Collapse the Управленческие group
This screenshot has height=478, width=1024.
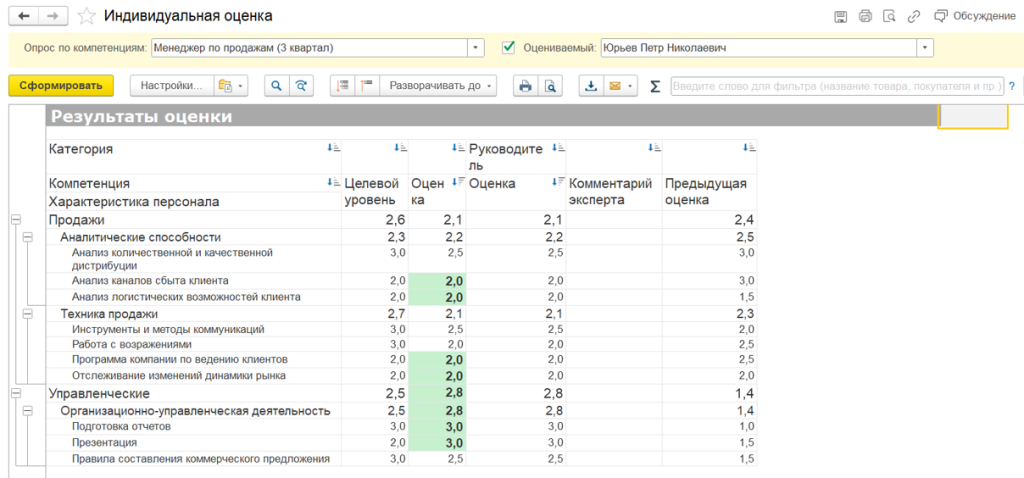15,393
